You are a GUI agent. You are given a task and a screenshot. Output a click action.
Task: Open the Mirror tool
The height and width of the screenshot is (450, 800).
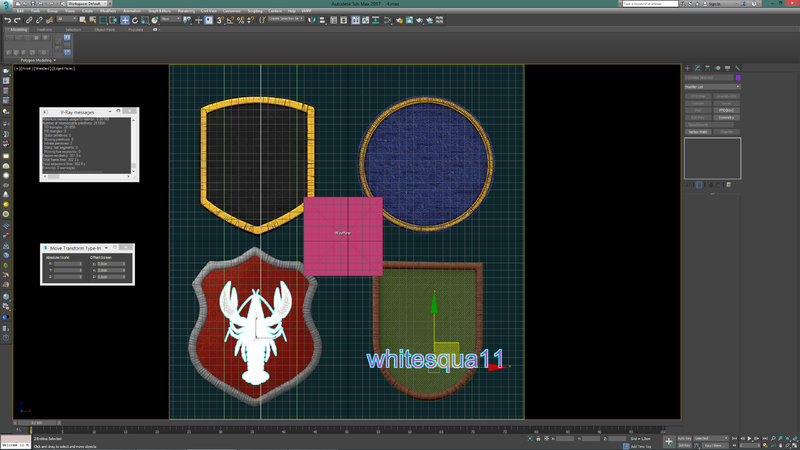312,20
